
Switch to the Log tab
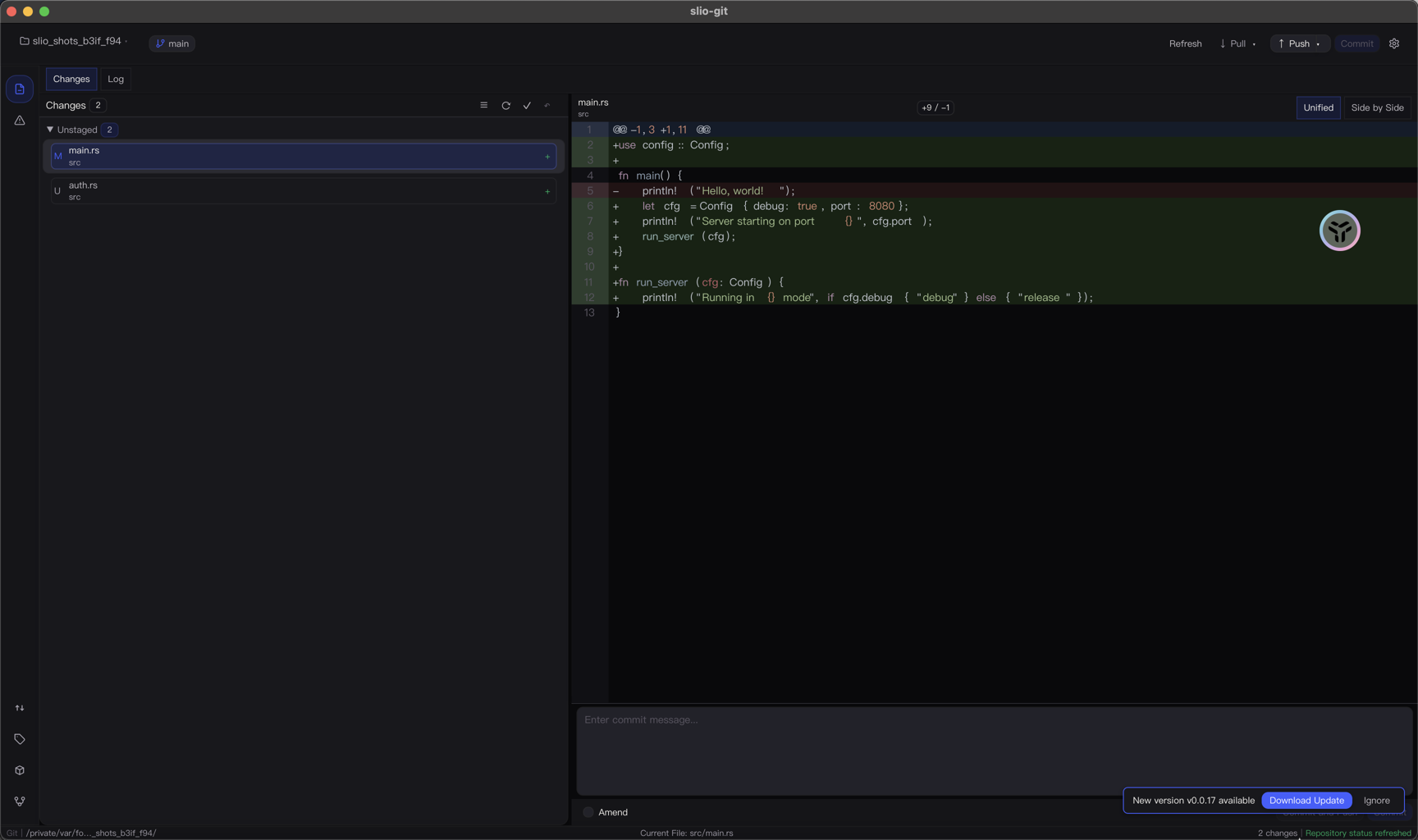pyautogui.click(x=115, y=79)
